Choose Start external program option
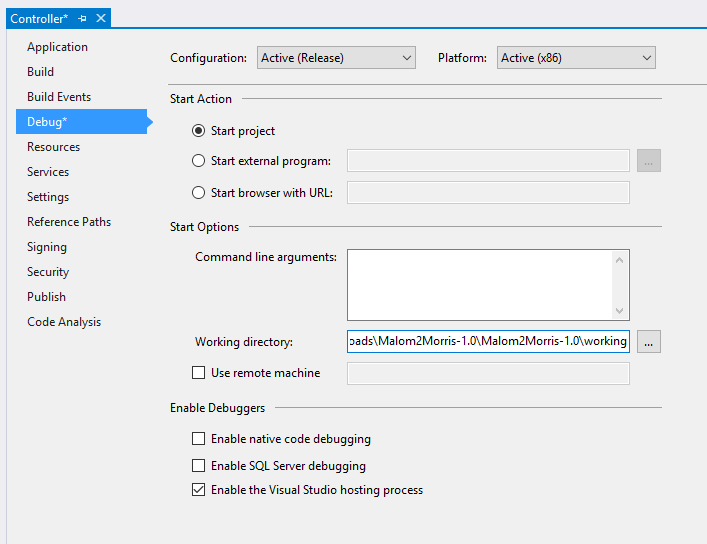Image resolution: width=707 pixels, height=544 pixels. click(198, 161)
